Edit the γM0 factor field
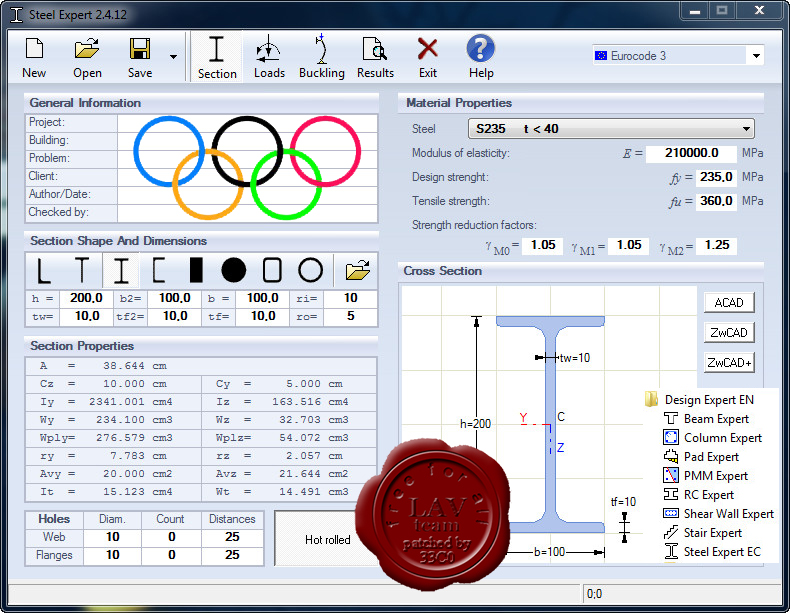Screen dimensions: 790x613 pos(543,245)
